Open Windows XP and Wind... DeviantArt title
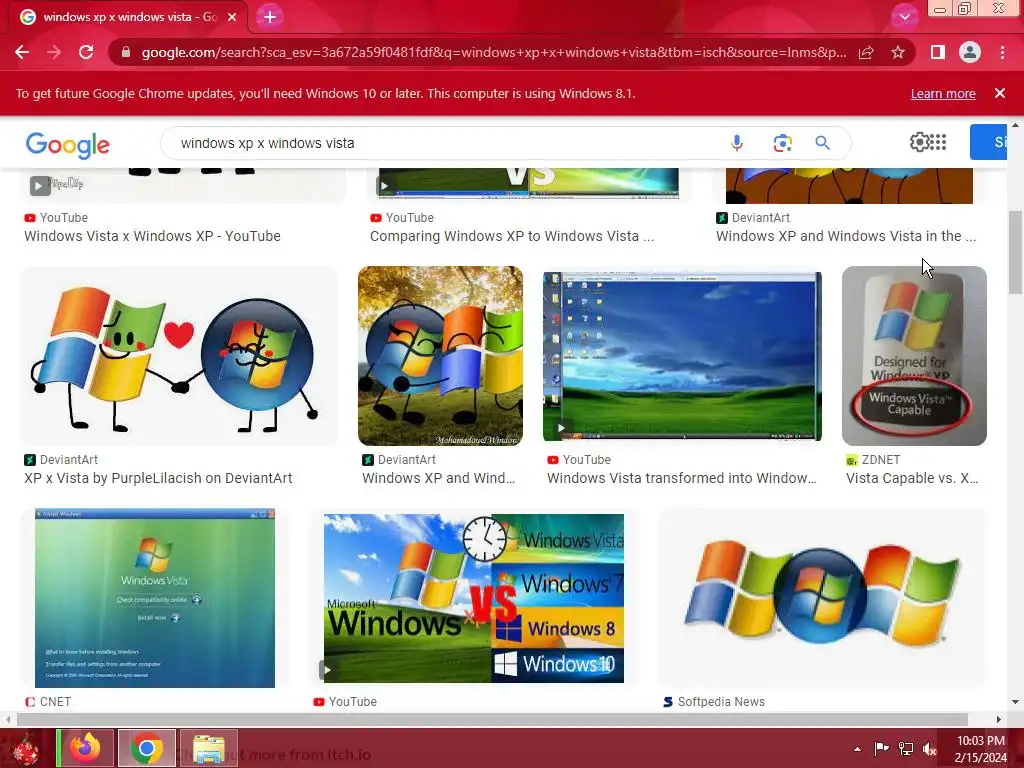1024x768 pixels. tap(439, 478)
